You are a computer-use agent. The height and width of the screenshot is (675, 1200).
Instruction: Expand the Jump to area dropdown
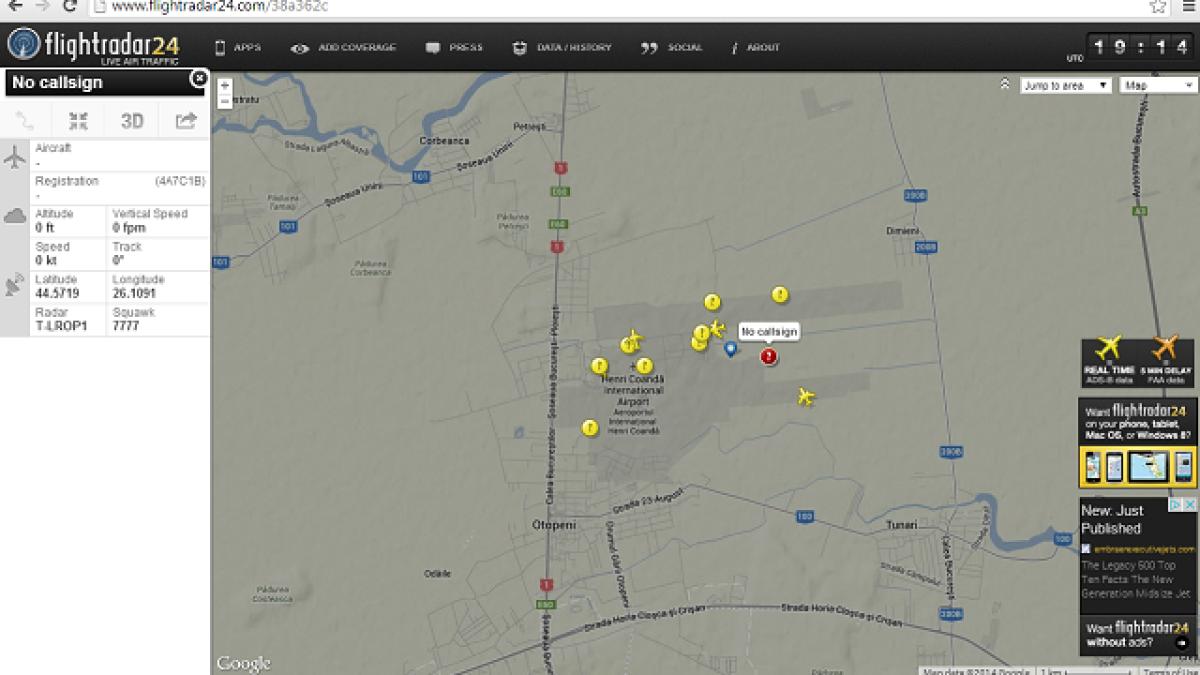click(1065, 86)
